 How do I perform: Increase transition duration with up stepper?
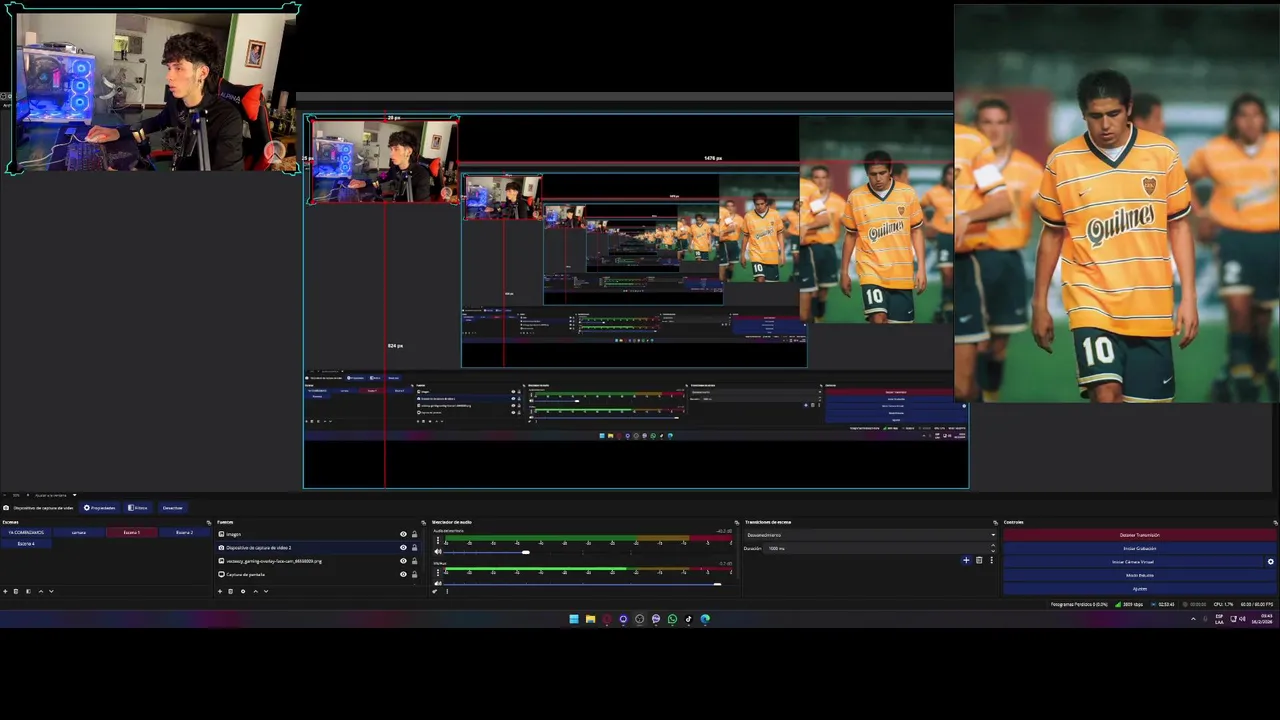pos(993,545)
